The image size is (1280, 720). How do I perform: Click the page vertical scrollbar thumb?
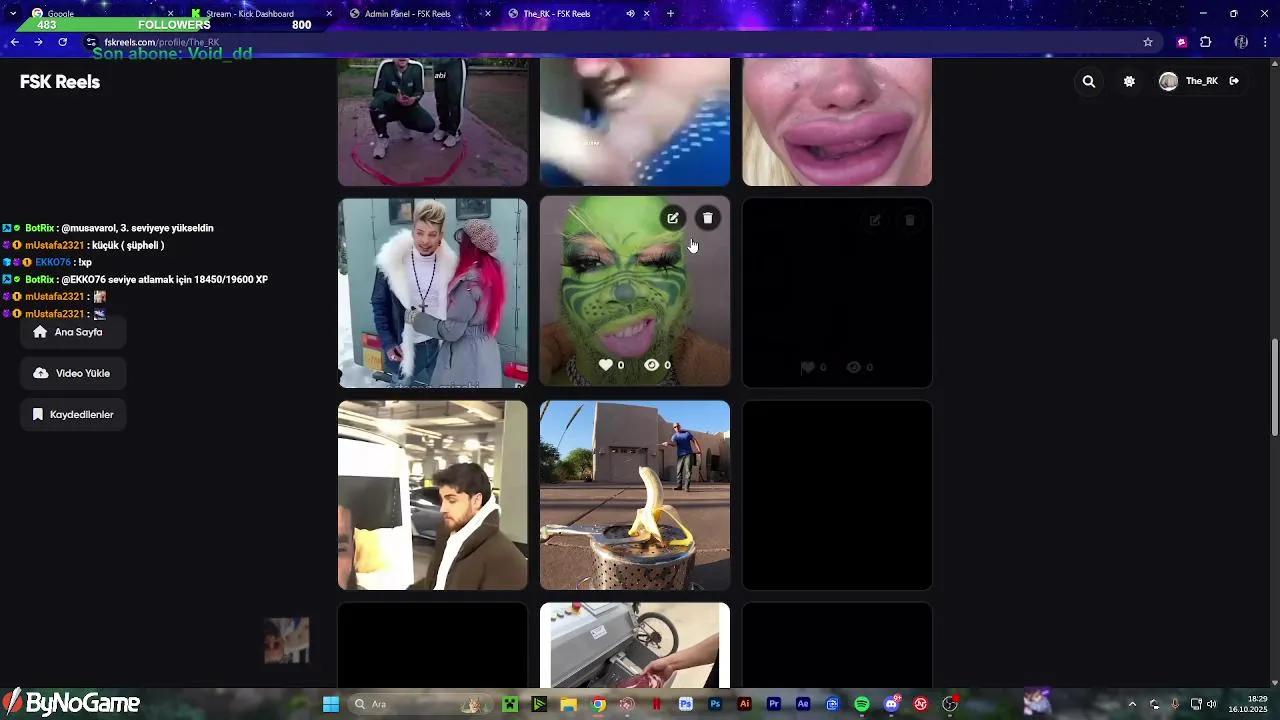click(x=1274, y=387)
